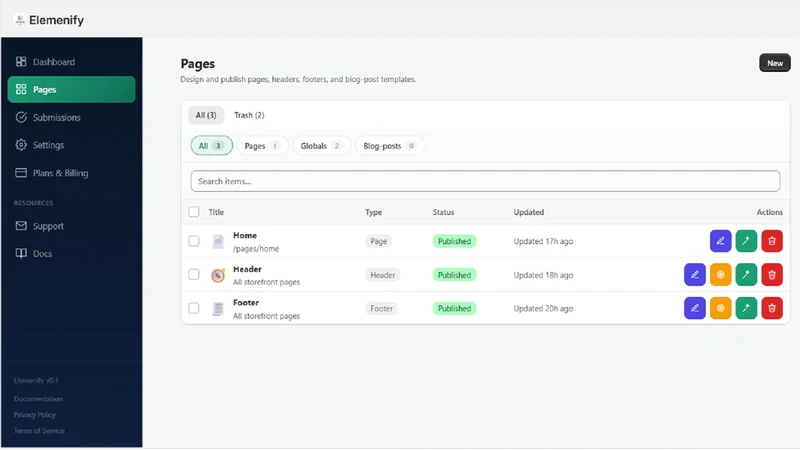Open Submissions in the sidebar

[71, 117]
